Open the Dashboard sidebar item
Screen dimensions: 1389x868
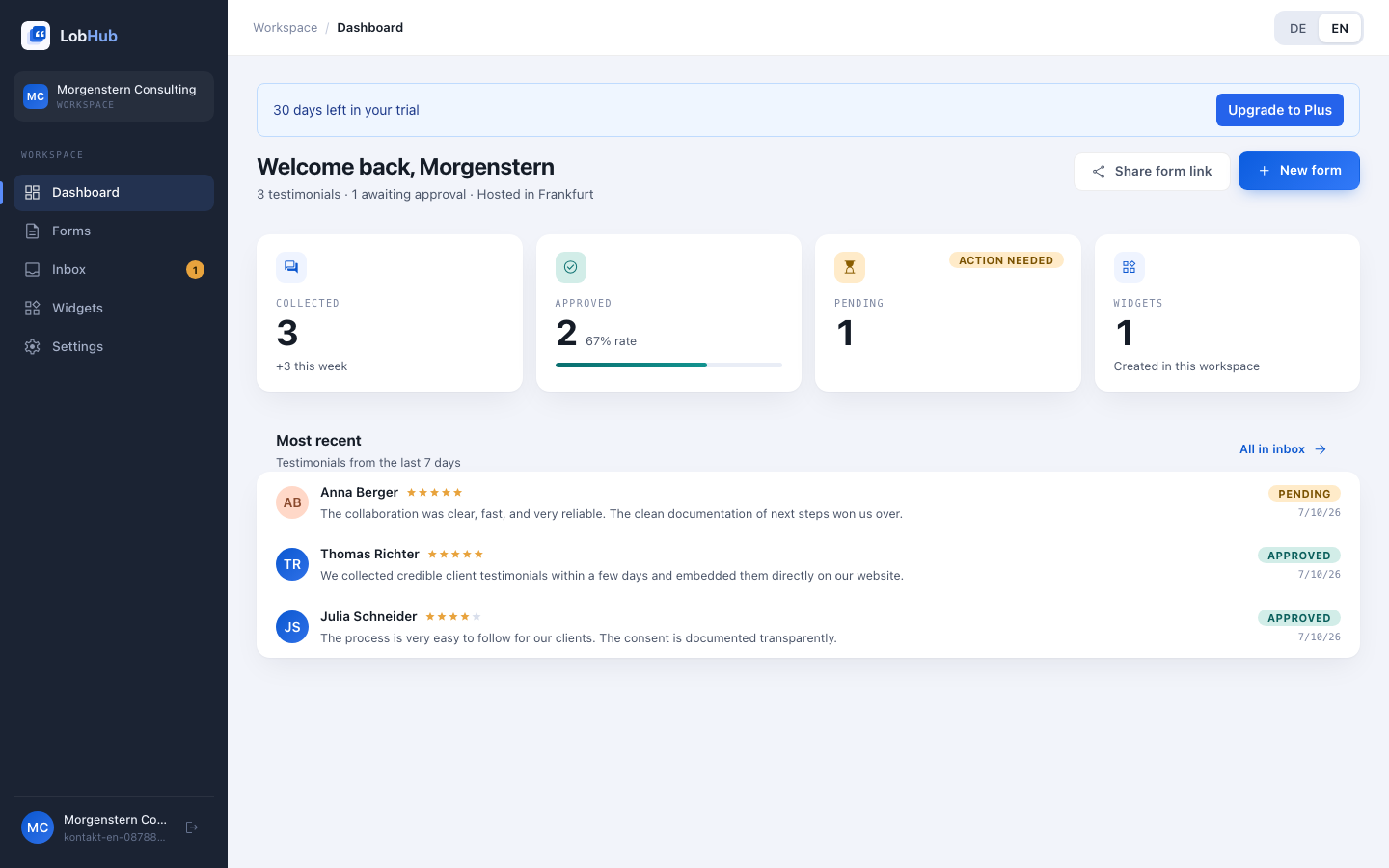tap(114, 193)
